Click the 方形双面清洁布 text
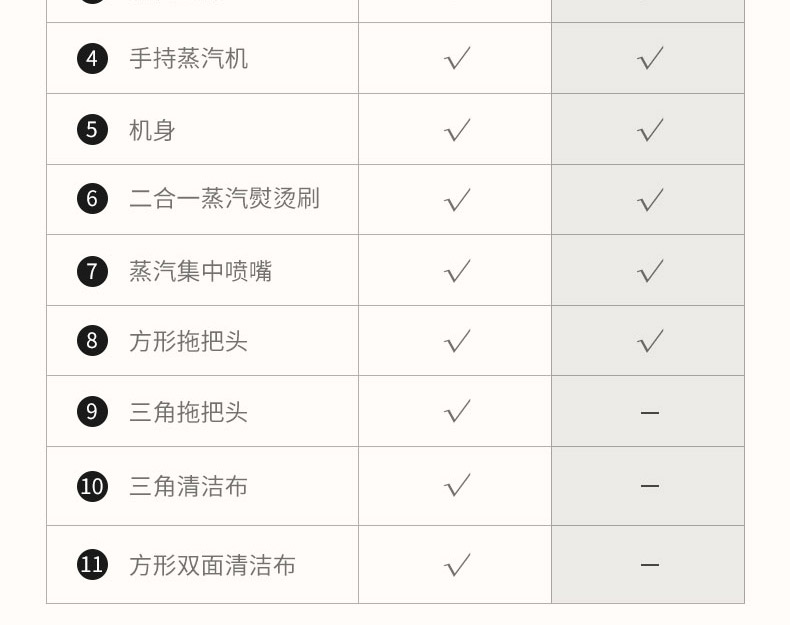The width and height of the screenshot is (790, 625). click(212, 565)
